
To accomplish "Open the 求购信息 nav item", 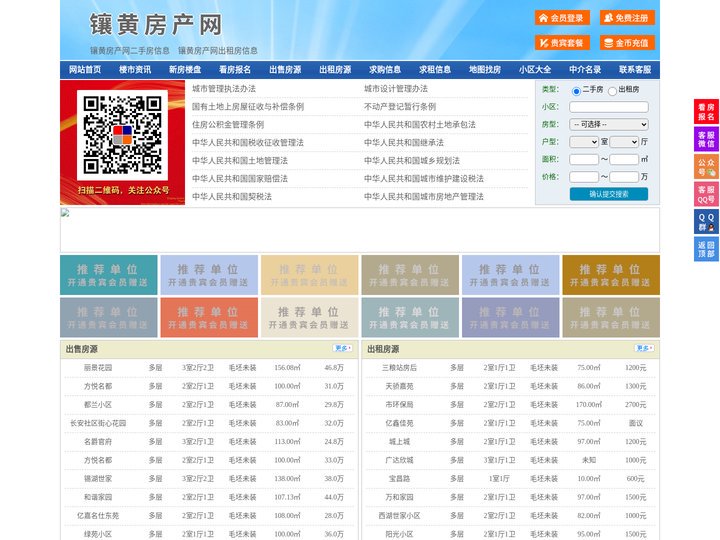I will (x=385, y=70).
